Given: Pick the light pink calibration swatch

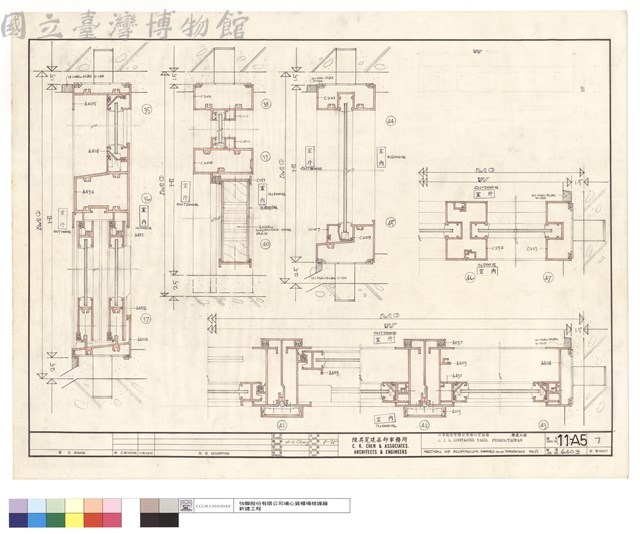Looking at the screenshot, I should pyautogui.click(x=112, y=505).
